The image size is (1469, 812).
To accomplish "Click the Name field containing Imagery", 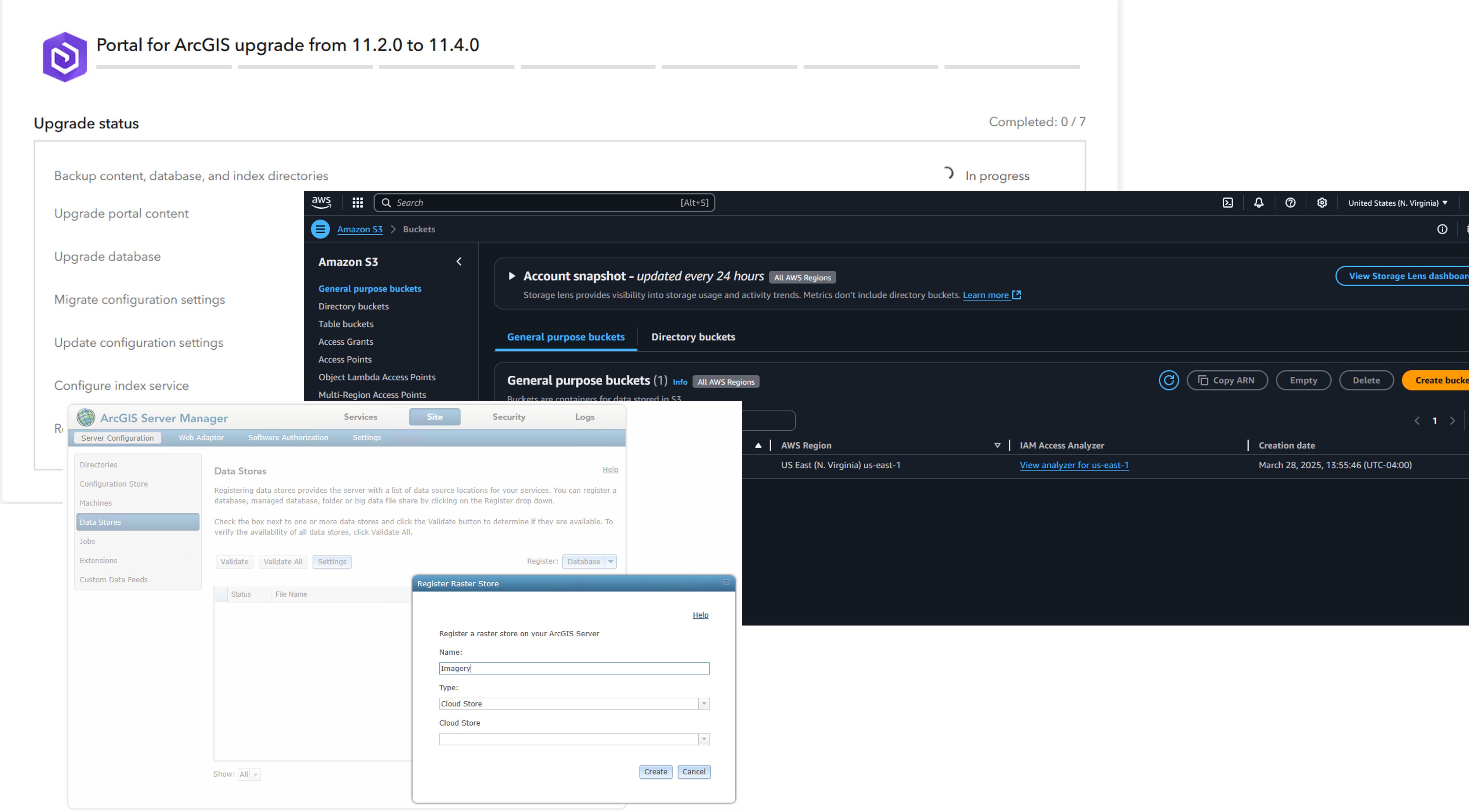I will pos(574,668).
